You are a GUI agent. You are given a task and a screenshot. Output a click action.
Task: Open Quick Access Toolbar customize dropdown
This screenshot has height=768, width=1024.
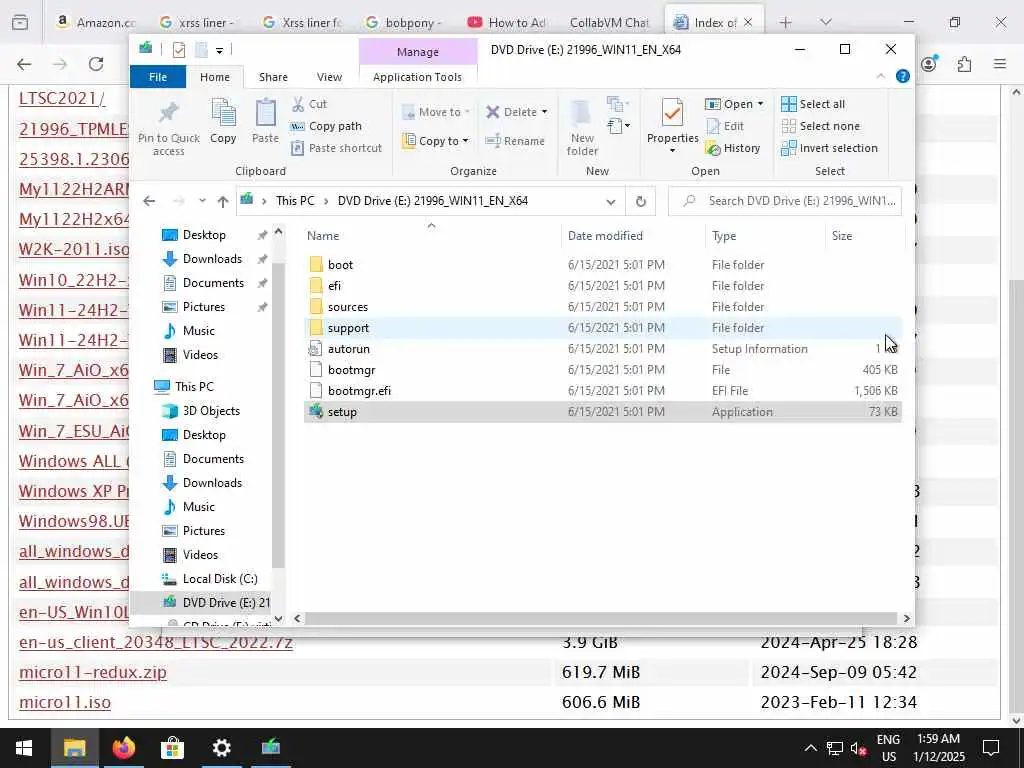pos(219,50)
